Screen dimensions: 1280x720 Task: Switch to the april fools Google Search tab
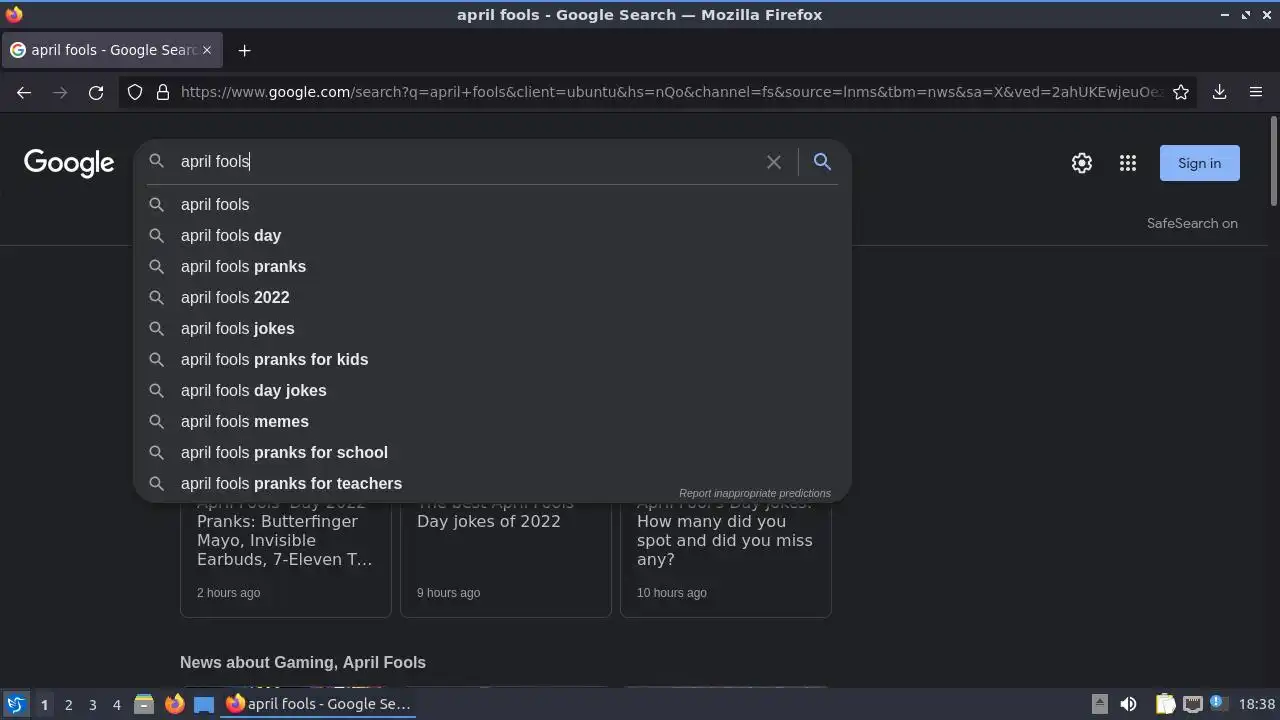110,50
